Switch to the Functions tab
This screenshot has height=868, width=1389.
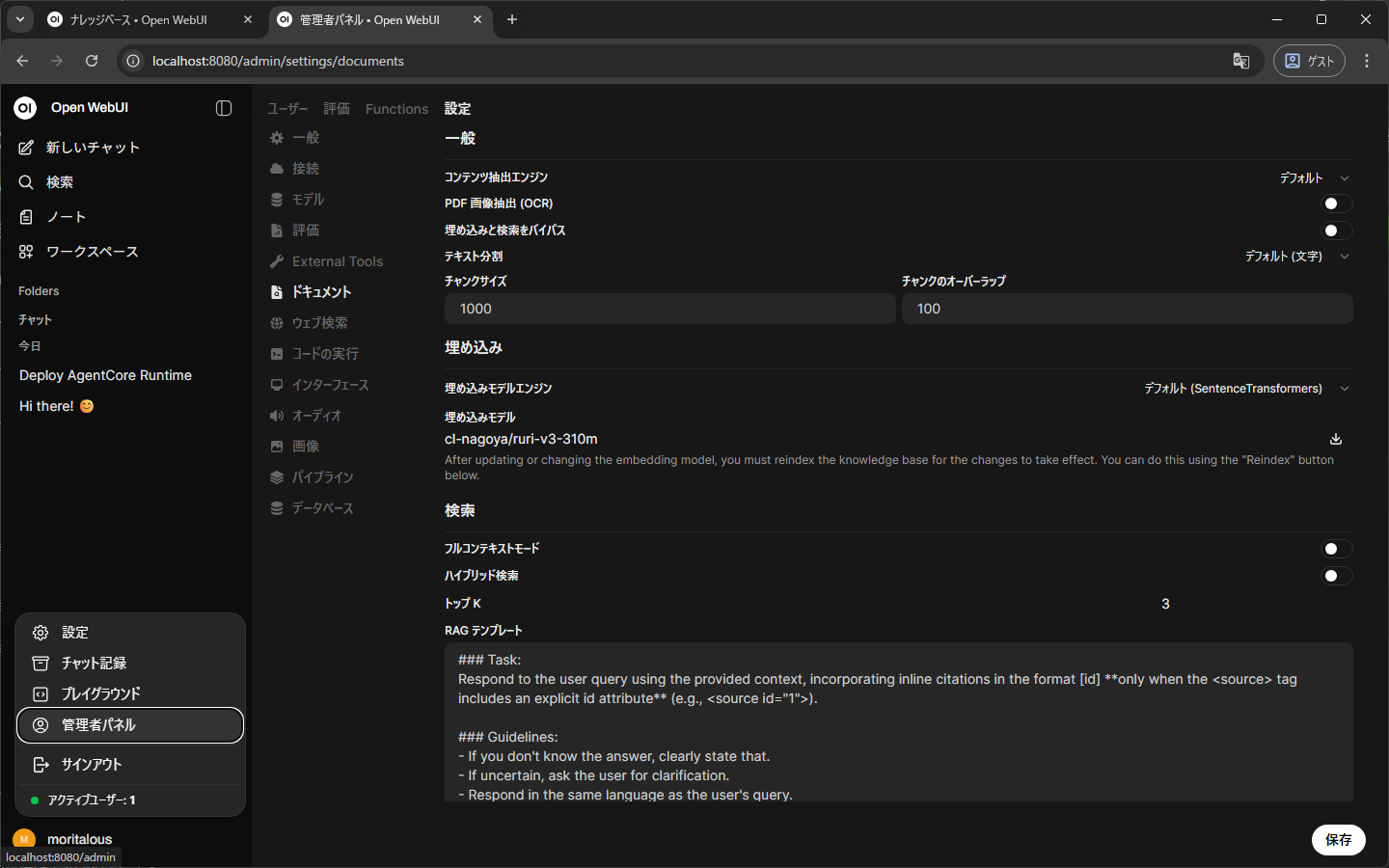(x=396, y=109)
